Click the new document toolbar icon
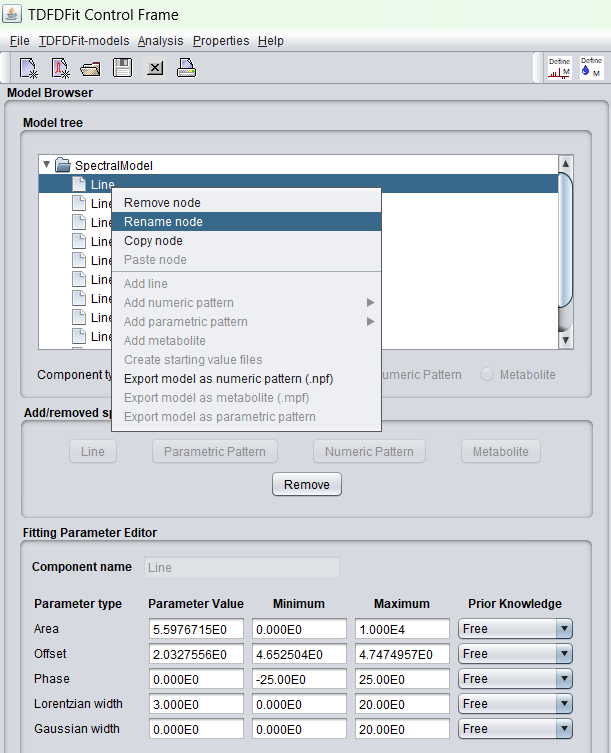Viewport: 611px width, 753px height. [x=29, y=68]
